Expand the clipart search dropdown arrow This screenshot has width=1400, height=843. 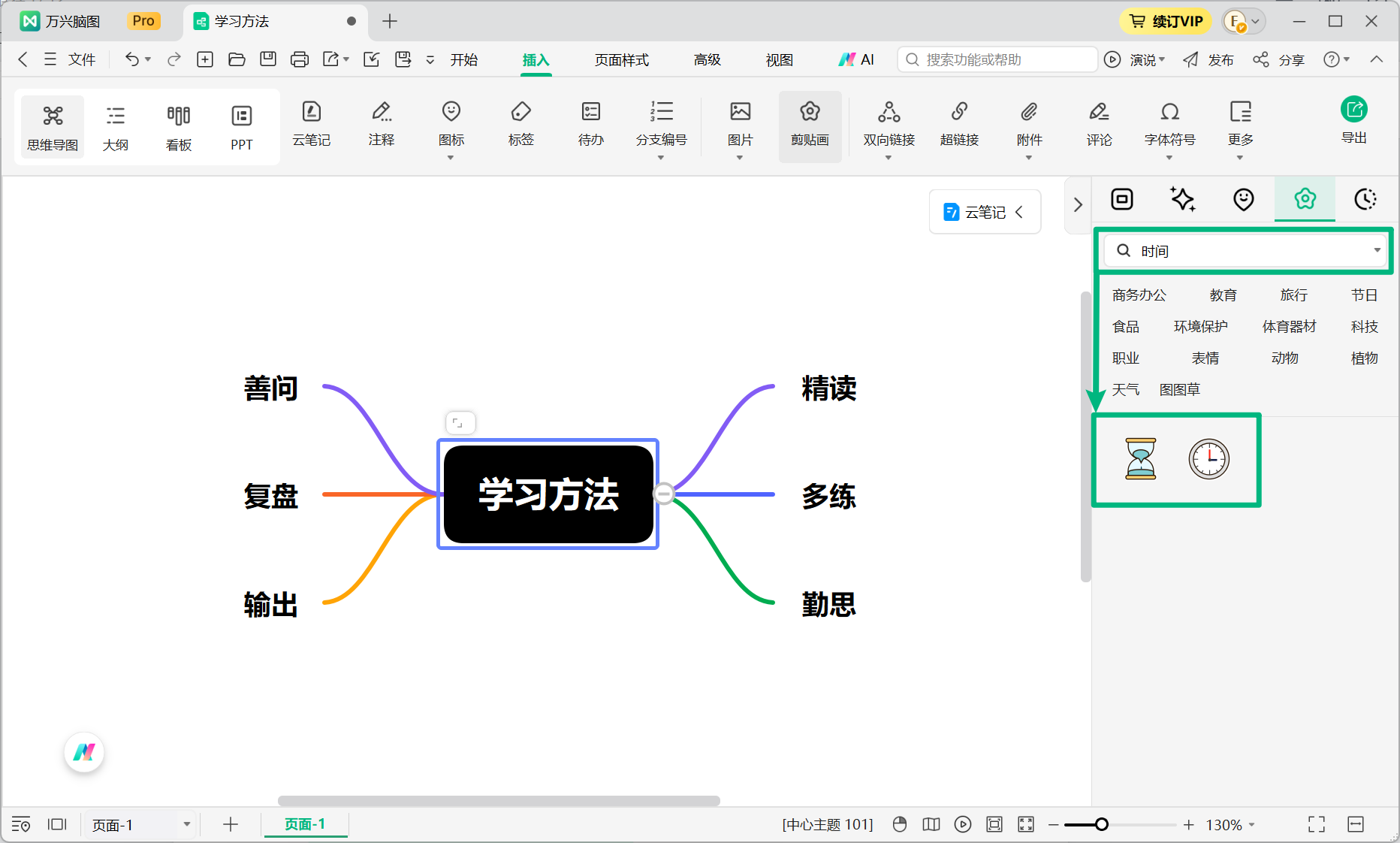1377,250
